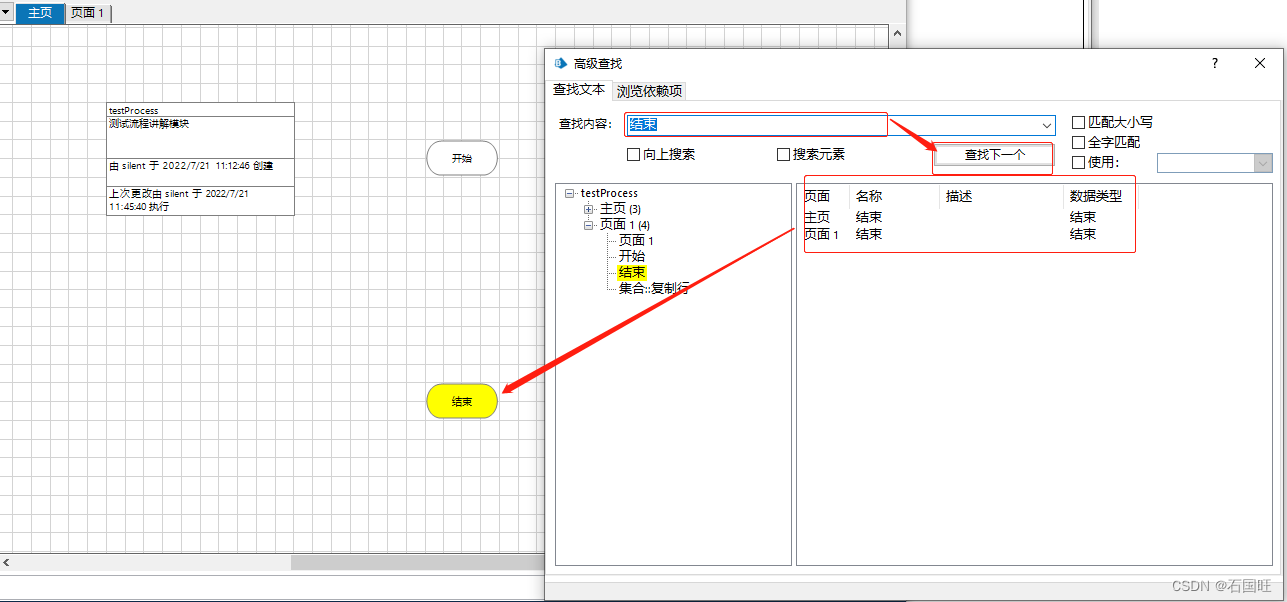Enable 向上搜索 search option

click(x=633, y=153)
